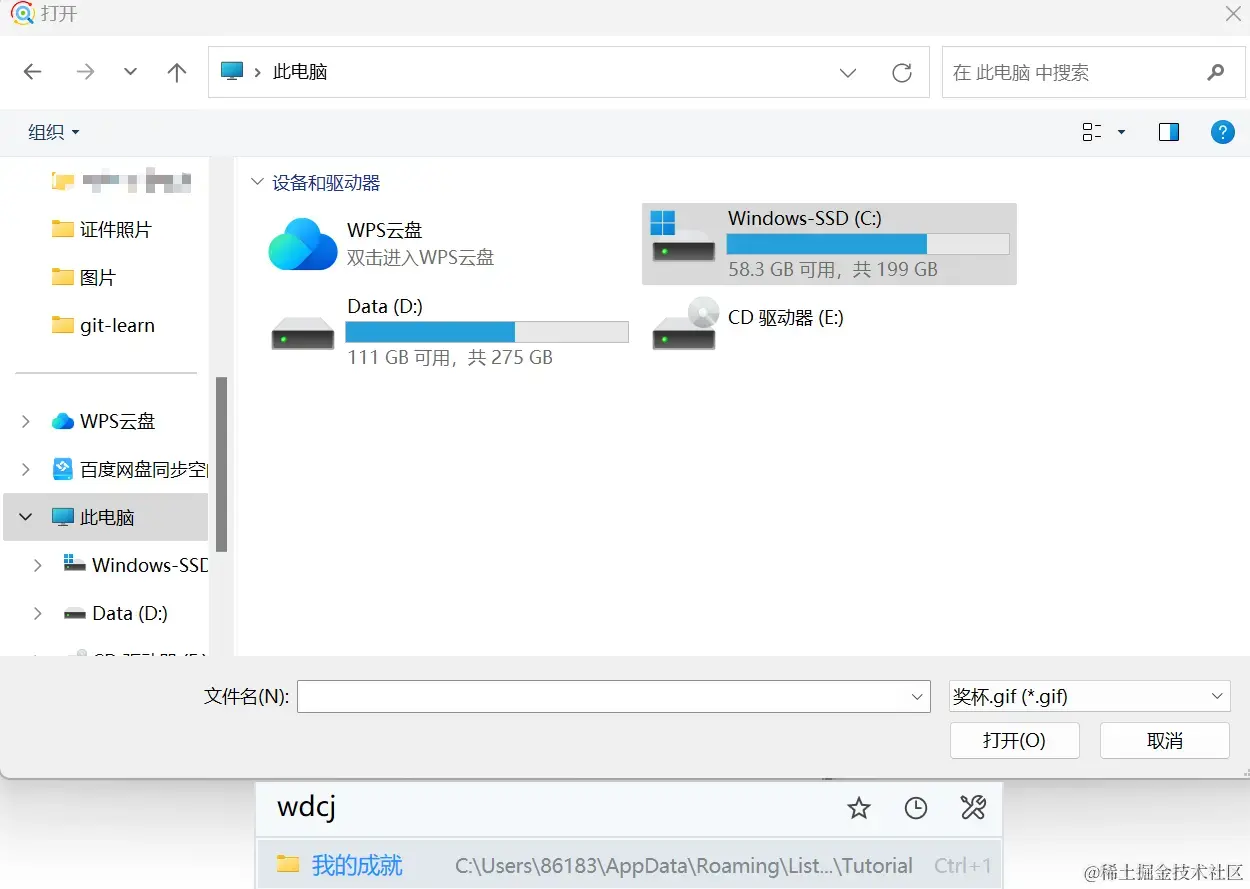The image size is (1250, 889).
Task: Select 百度网盘同步空间 in the sidebar
Action: [x=130, y=469]
